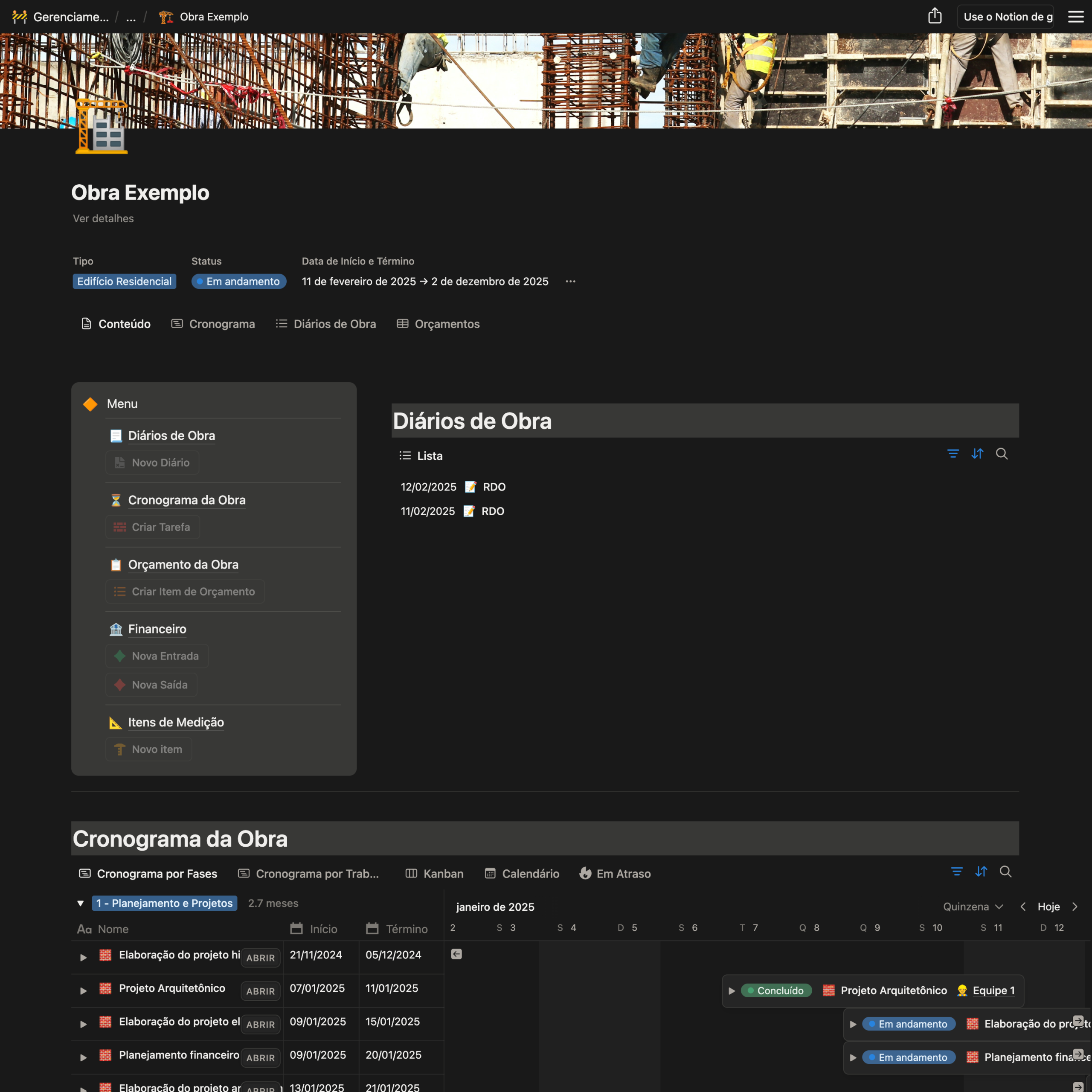The height and width of the screenshot is (1092, 1092).
Task: Click ABRIR on Planejamento financeiro
Action: pyautogui.click(x=260, y=1057)
